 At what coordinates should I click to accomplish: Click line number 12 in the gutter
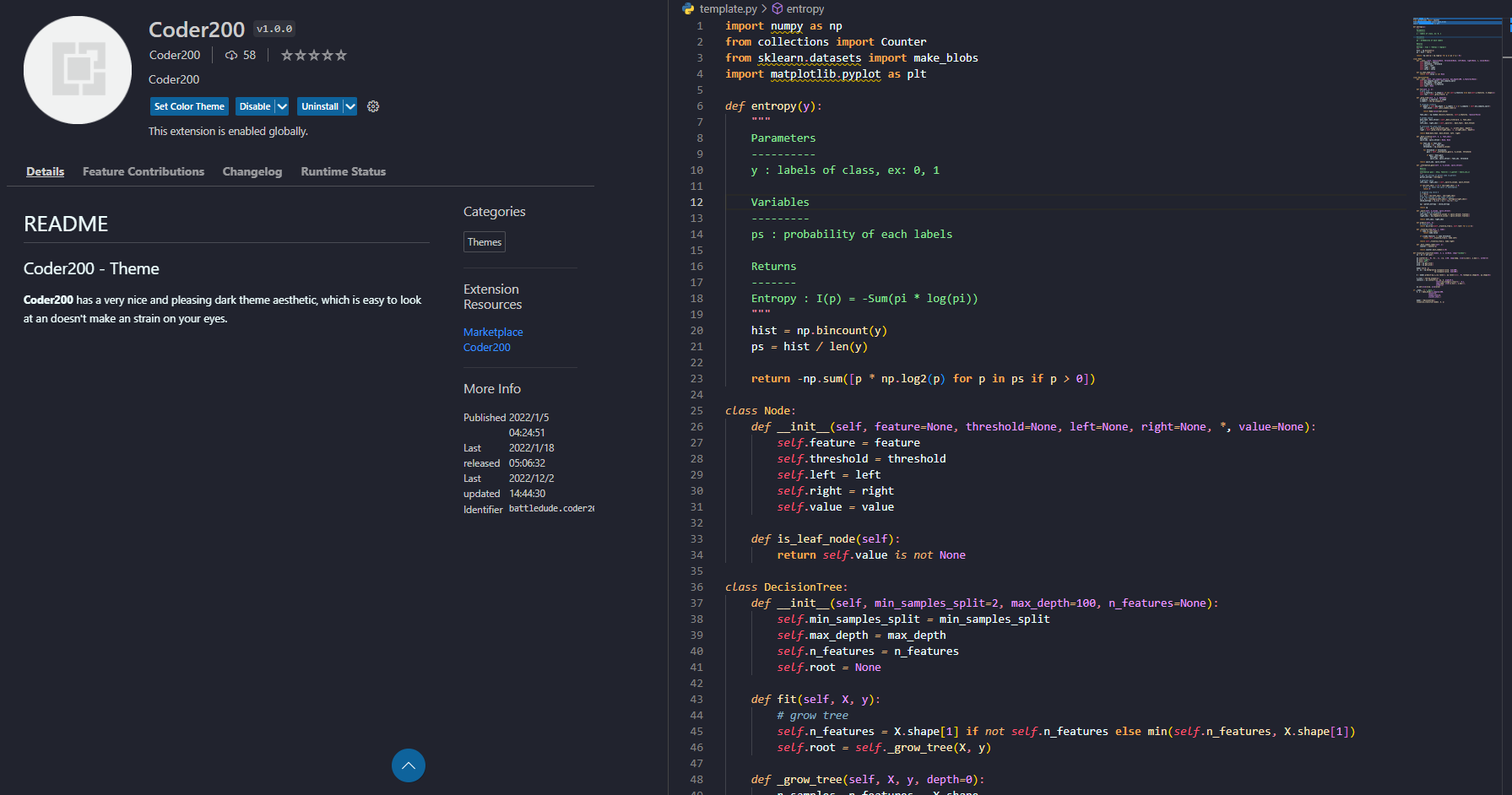696,203
